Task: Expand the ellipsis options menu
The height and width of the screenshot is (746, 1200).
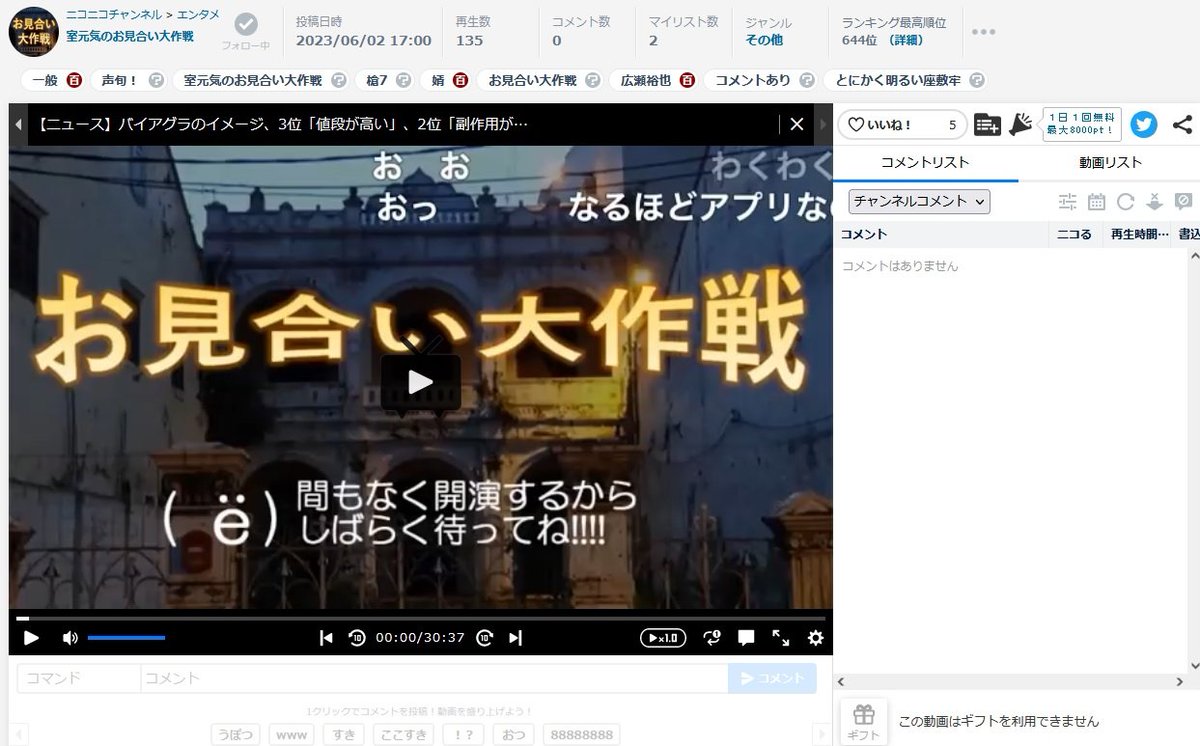Action: [984, 31]
